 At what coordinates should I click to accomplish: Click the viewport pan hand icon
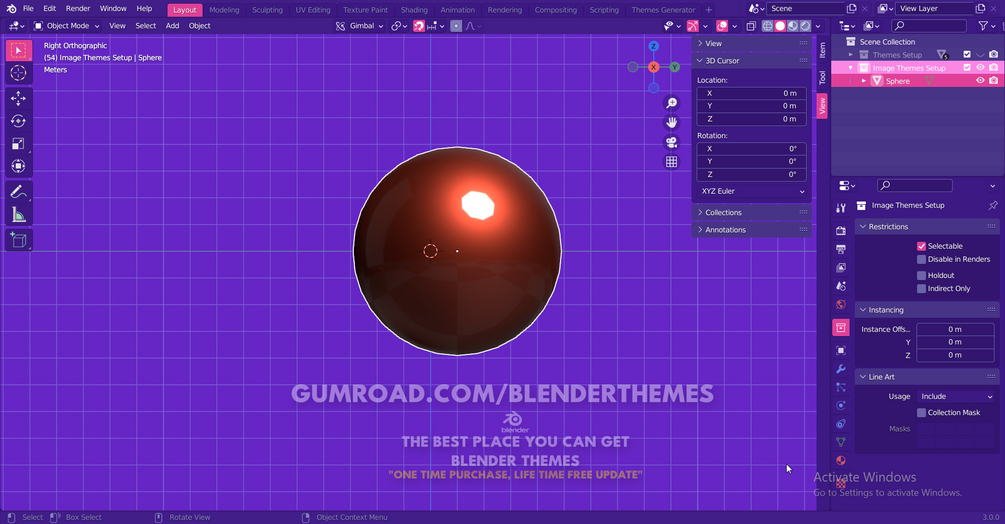click(671, 122)
